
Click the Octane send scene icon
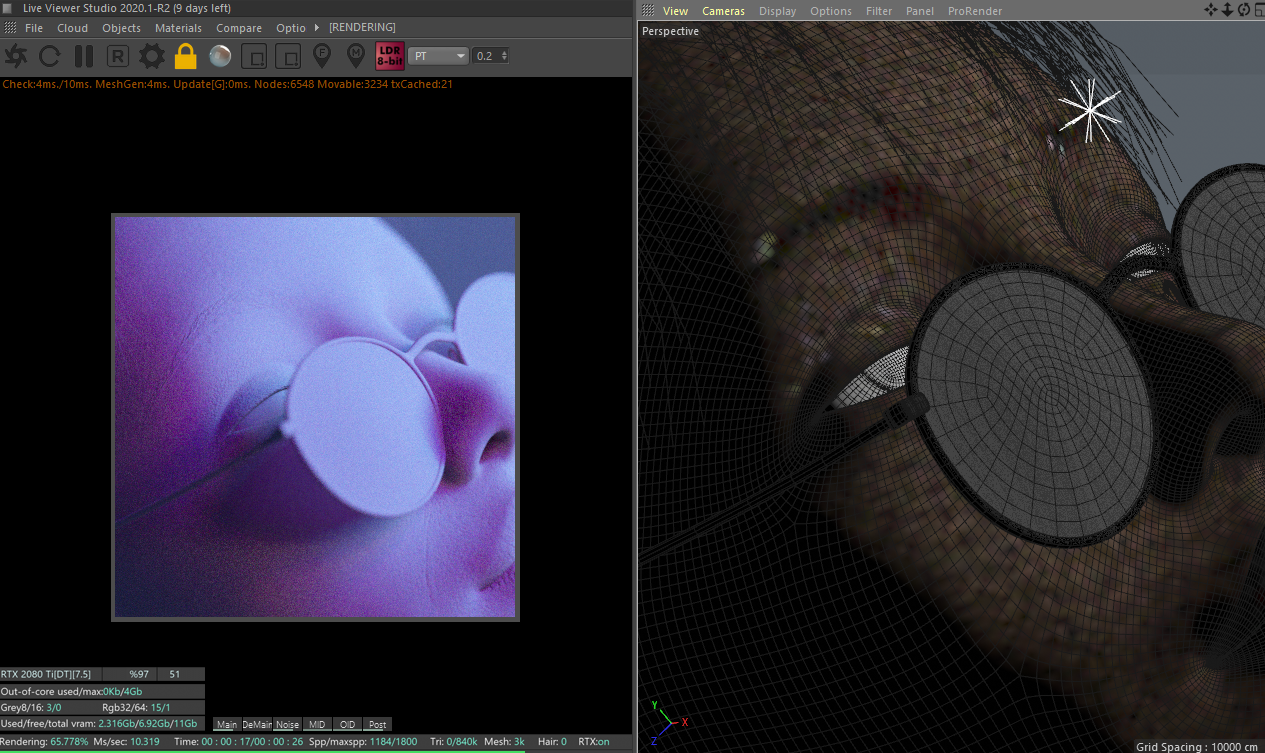click(17, 56)
